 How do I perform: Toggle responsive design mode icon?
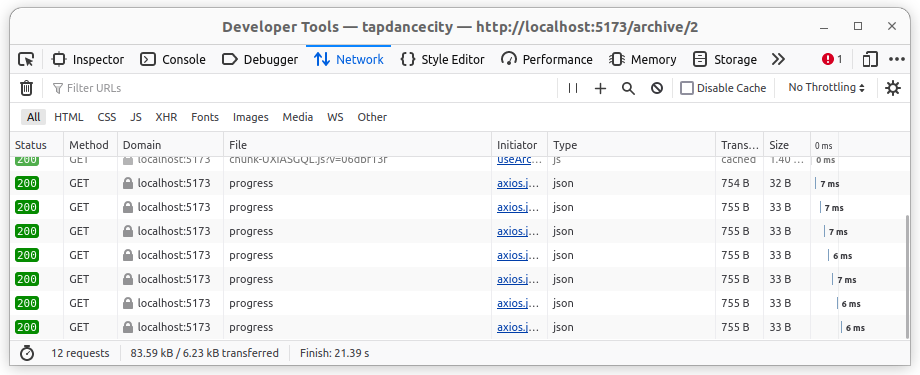pyautogui.click(x=870, y=59)
